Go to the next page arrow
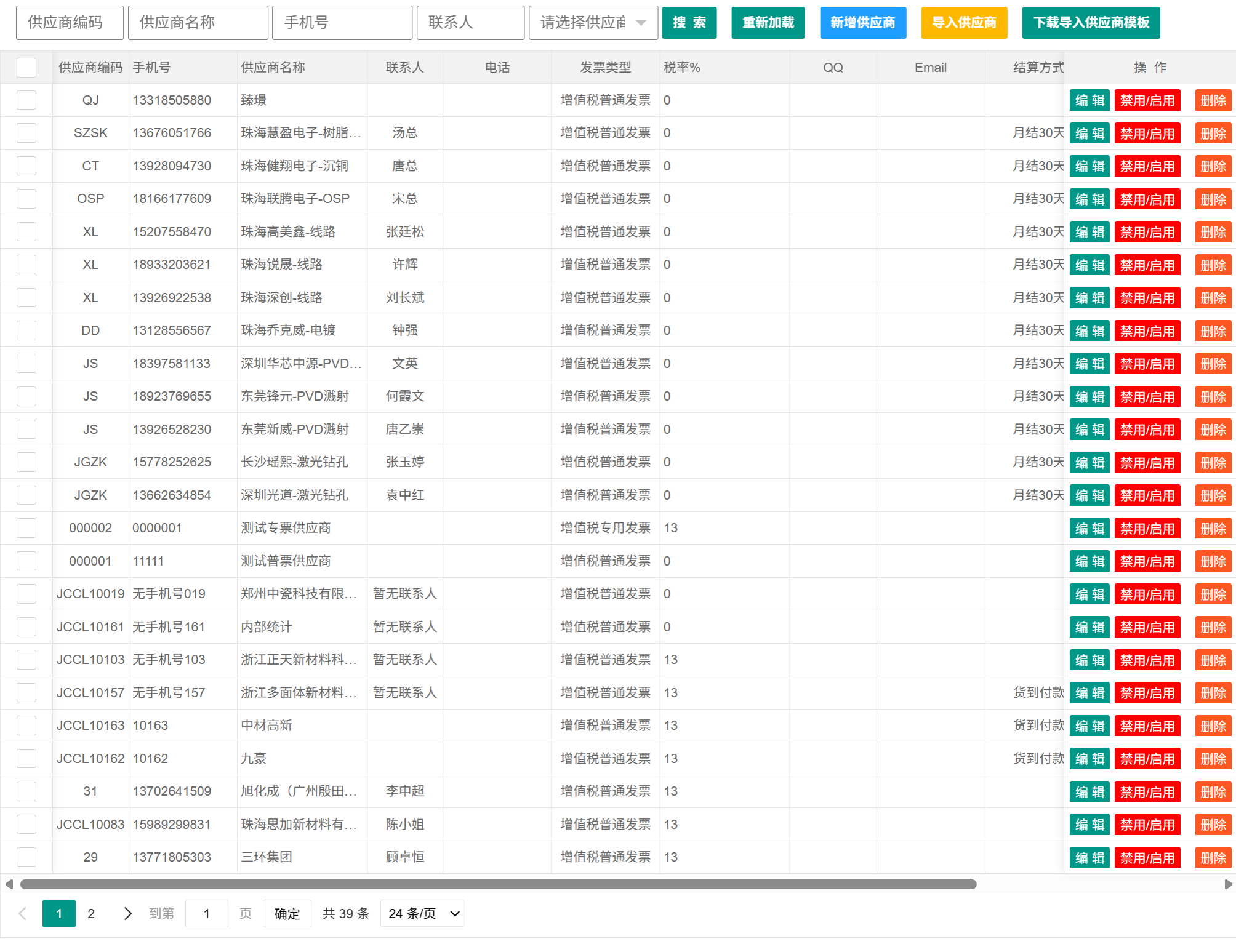 127,913
